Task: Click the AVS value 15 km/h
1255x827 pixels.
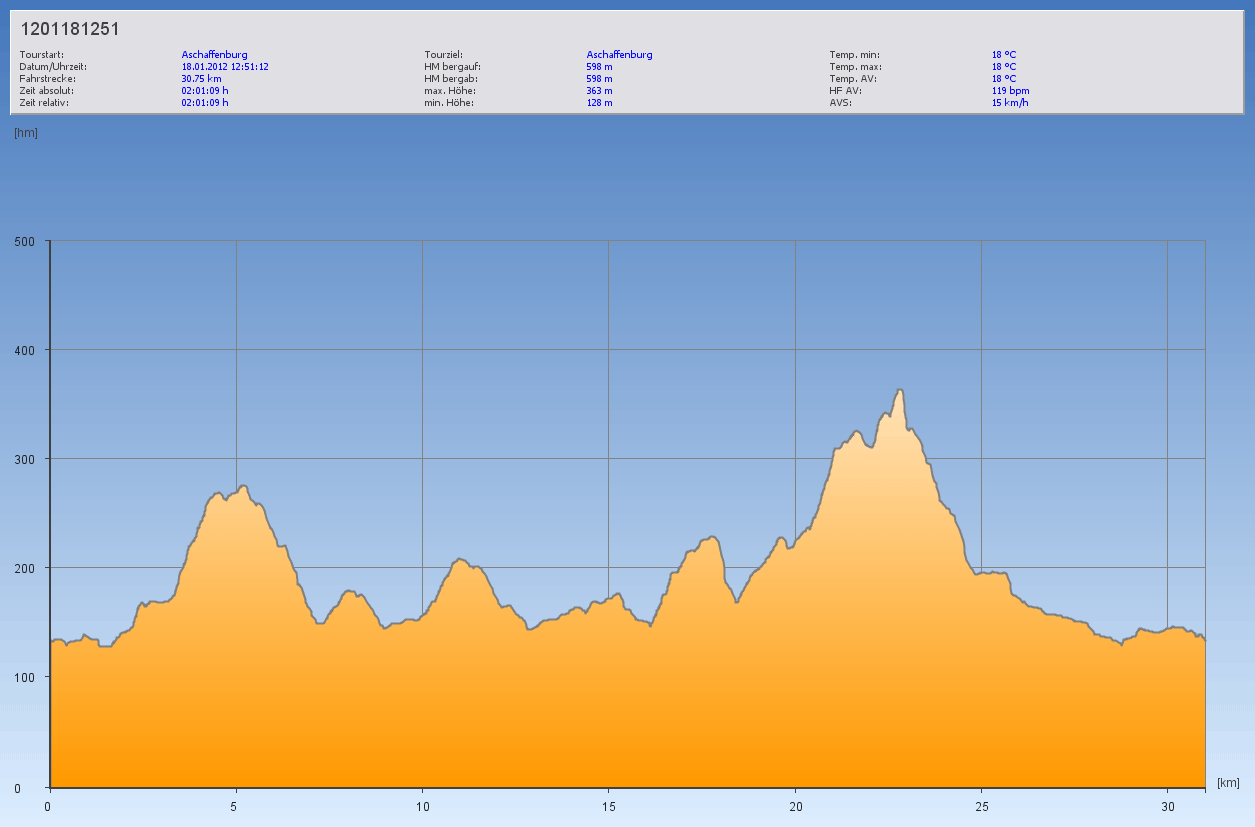Action: tap(1009, 103)
